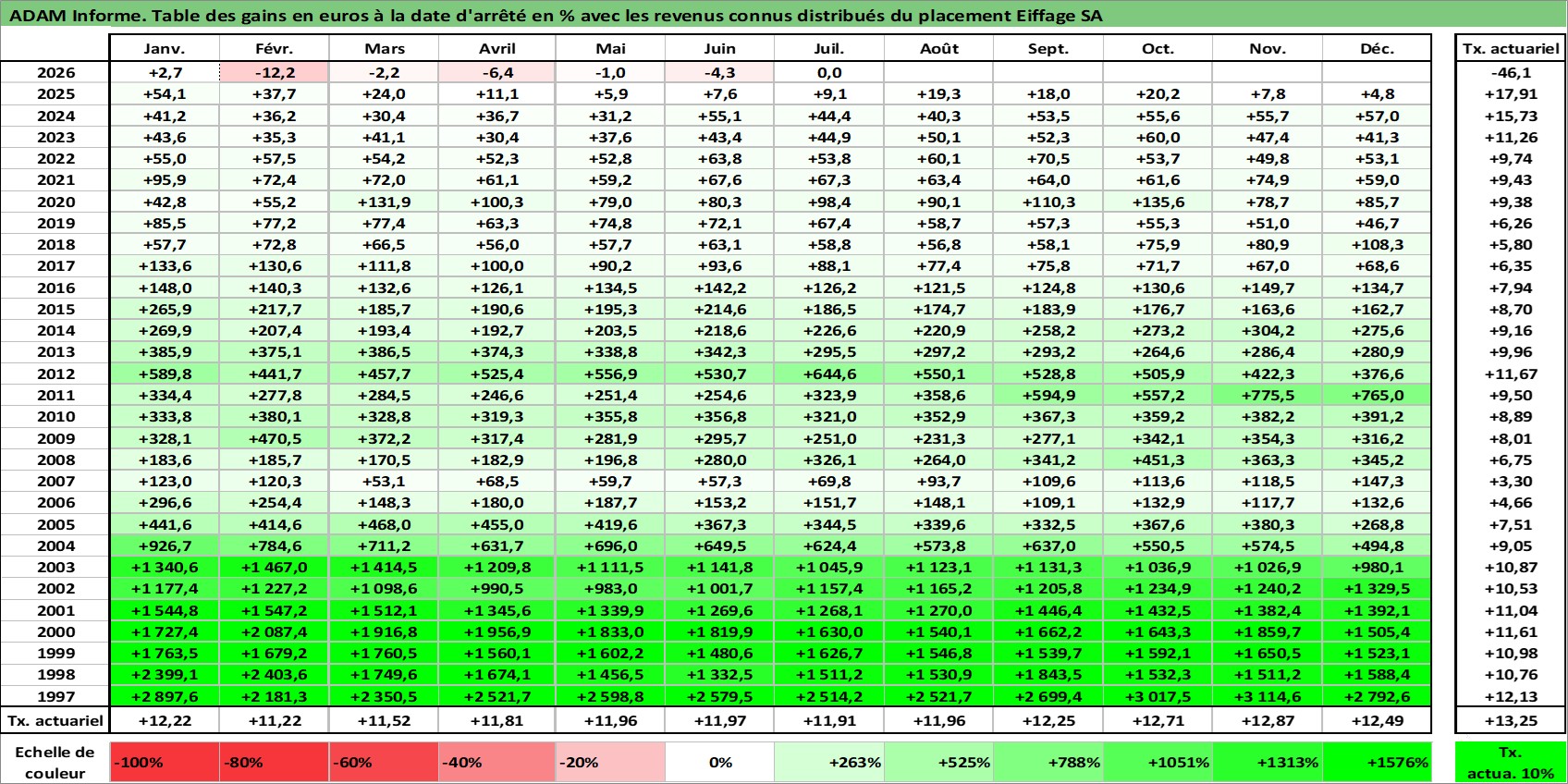The image size is (1568, 784).
Task: Click the 2020 October cell +135,6
Action: 1158,202
